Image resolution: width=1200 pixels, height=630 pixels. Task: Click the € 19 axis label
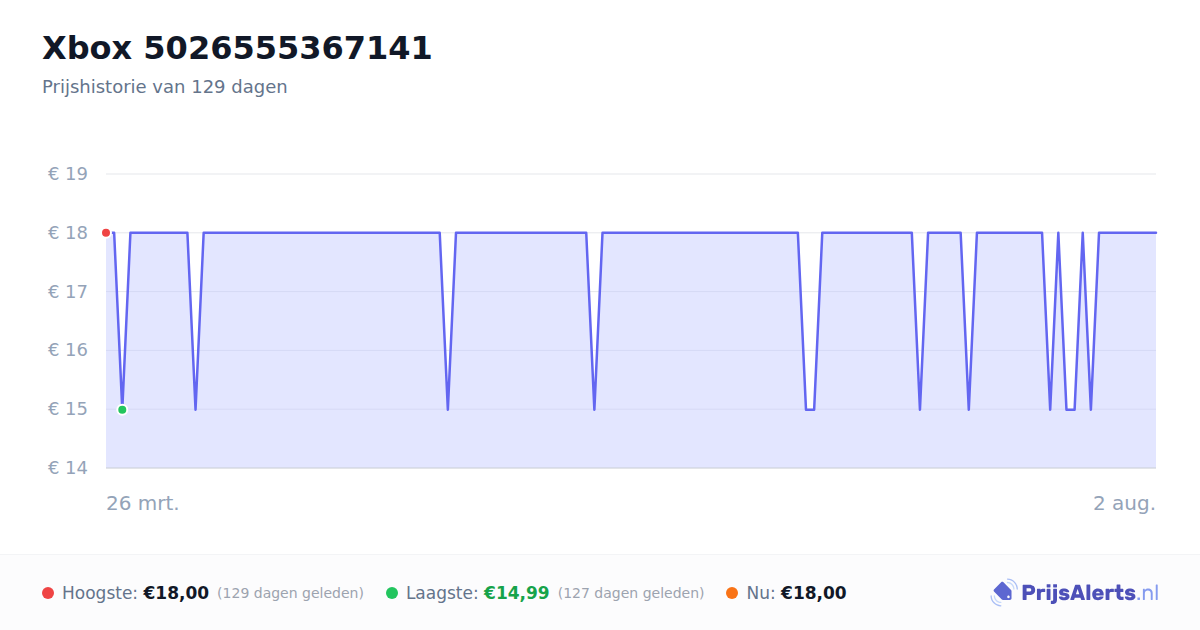68,174
